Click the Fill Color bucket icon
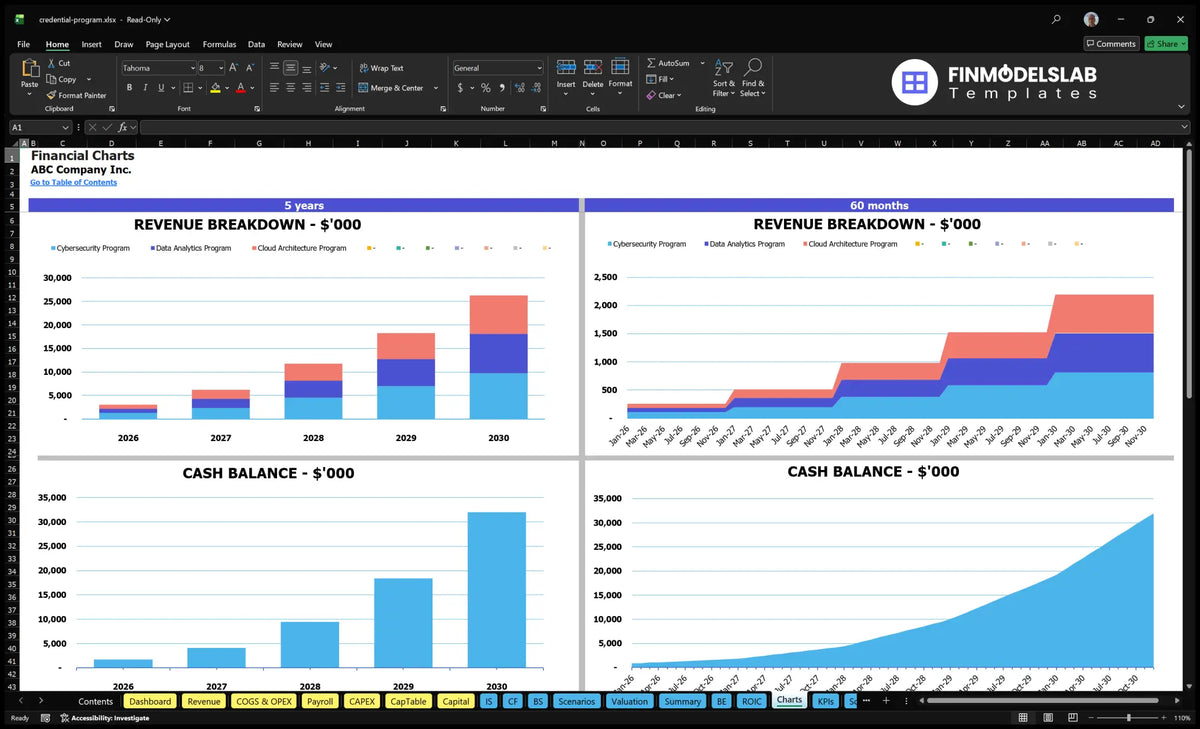 (215, 88)
